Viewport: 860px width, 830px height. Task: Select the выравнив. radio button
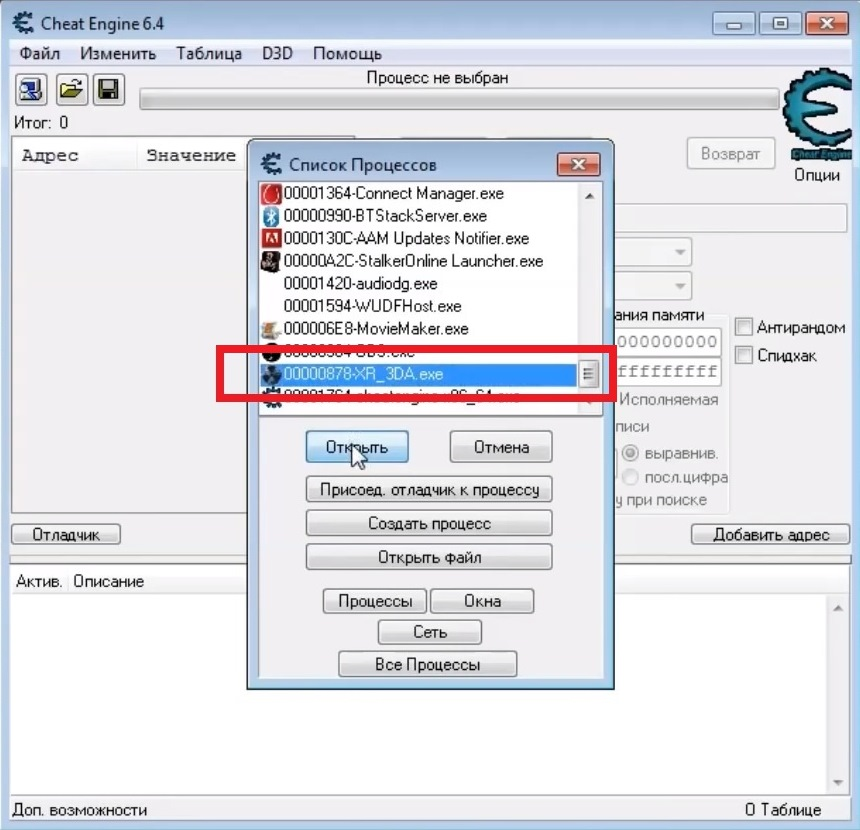(631, 453)
